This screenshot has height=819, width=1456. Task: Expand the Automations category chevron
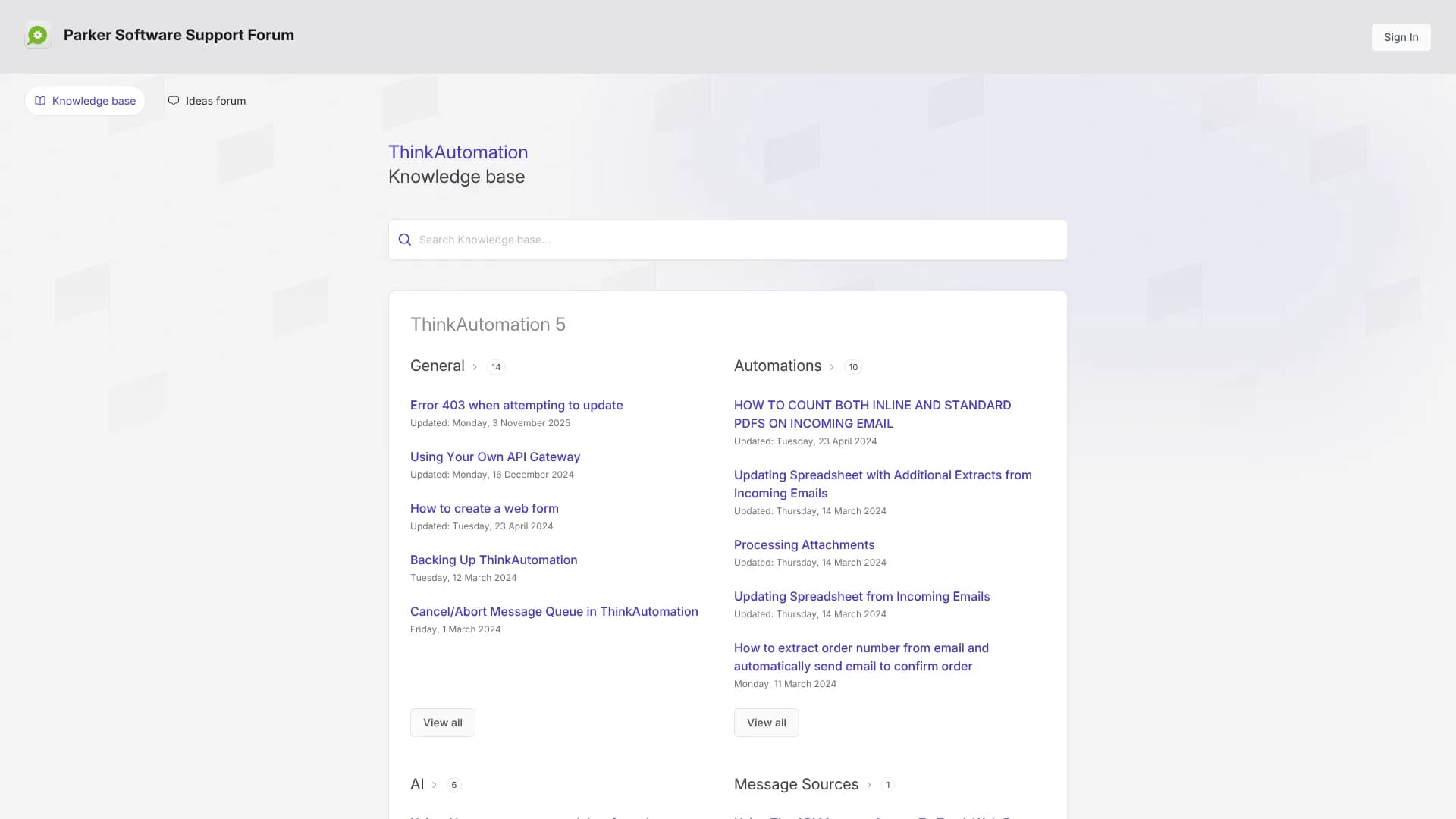[x=832, y=367]
